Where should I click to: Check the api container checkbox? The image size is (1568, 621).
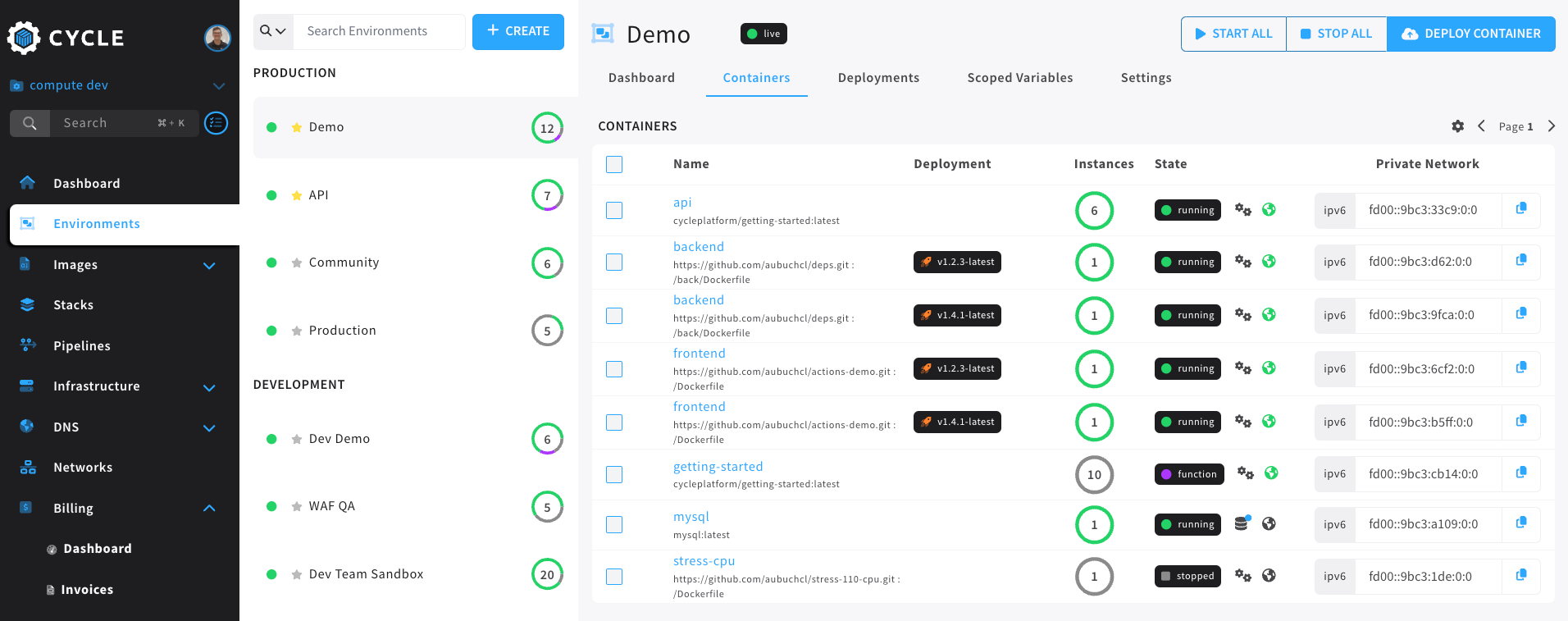pos(614,210)
